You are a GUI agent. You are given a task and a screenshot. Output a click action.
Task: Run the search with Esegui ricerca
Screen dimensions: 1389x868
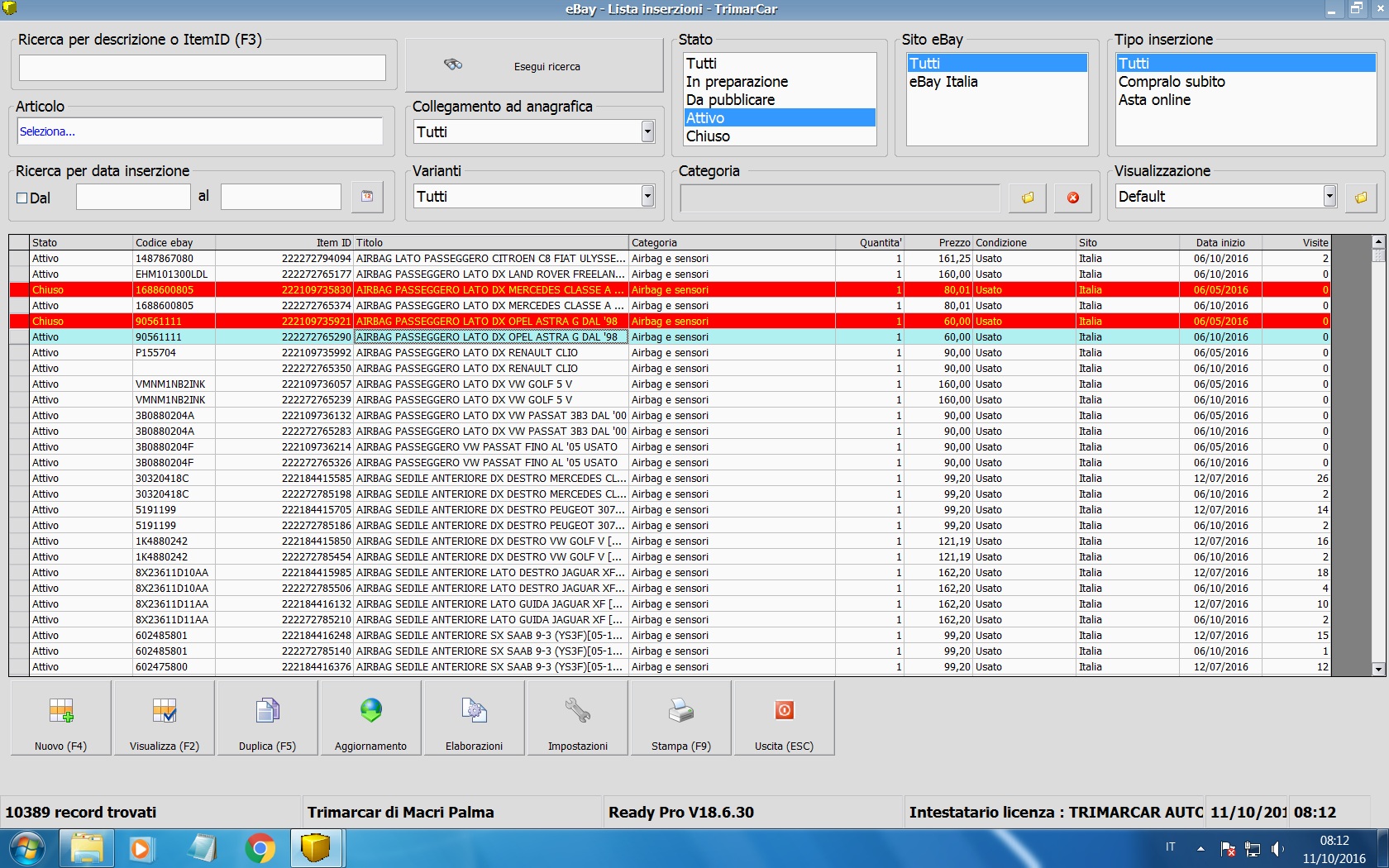[534, 66]
